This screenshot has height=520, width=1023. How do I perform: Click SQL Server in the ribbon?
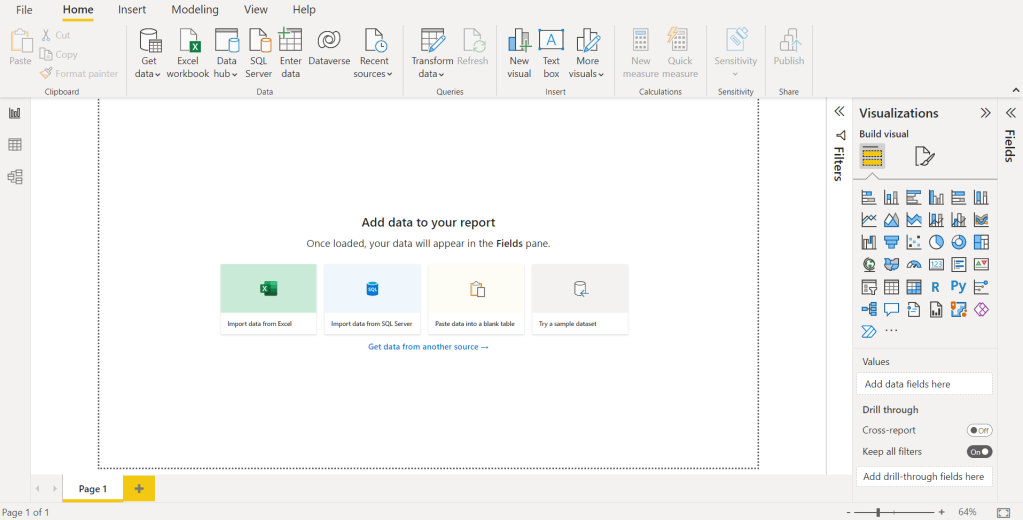258,54
